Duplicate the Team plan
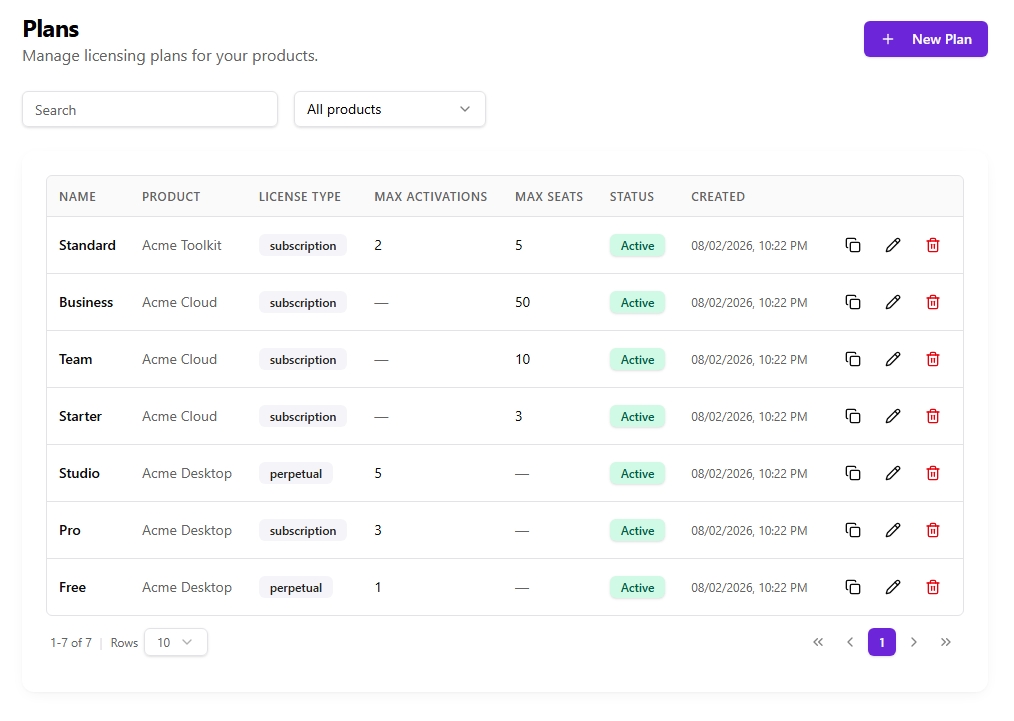The width and height of the screenshot is (1014, 721). (x=853, y=359)
